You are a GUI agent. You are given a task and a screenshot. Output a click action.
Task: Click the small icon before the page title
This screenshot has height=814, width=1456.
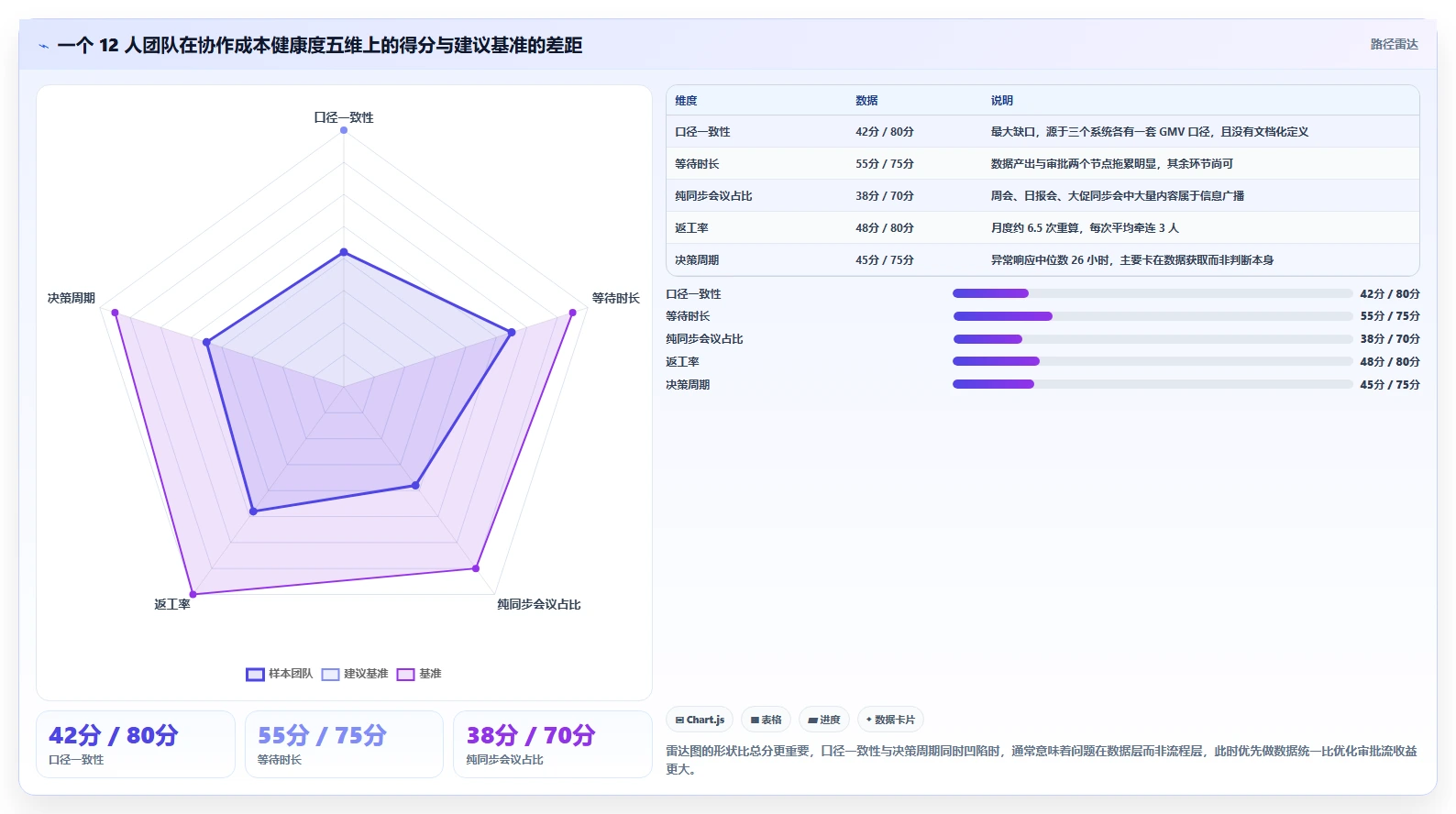coord(43,46)
